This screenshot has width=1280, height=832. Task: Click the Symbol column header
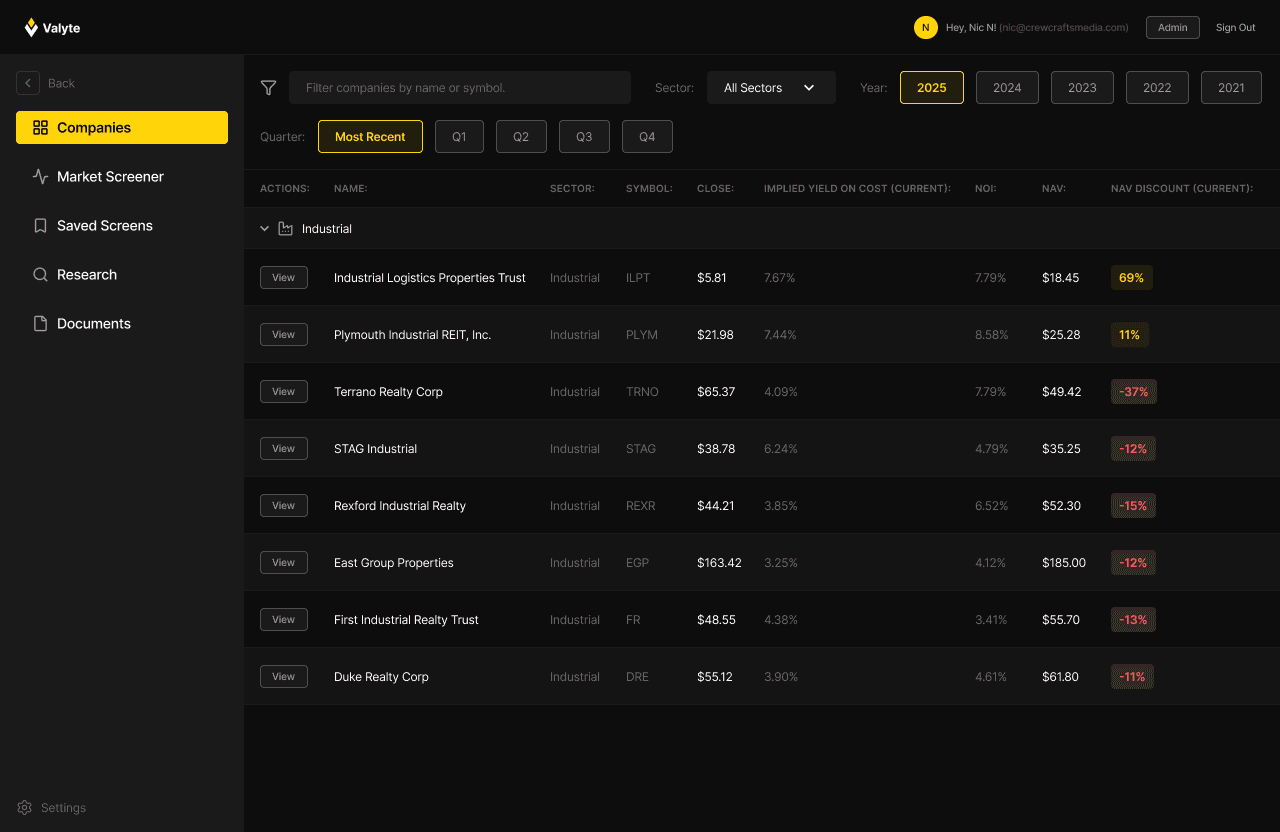(649, 189)
